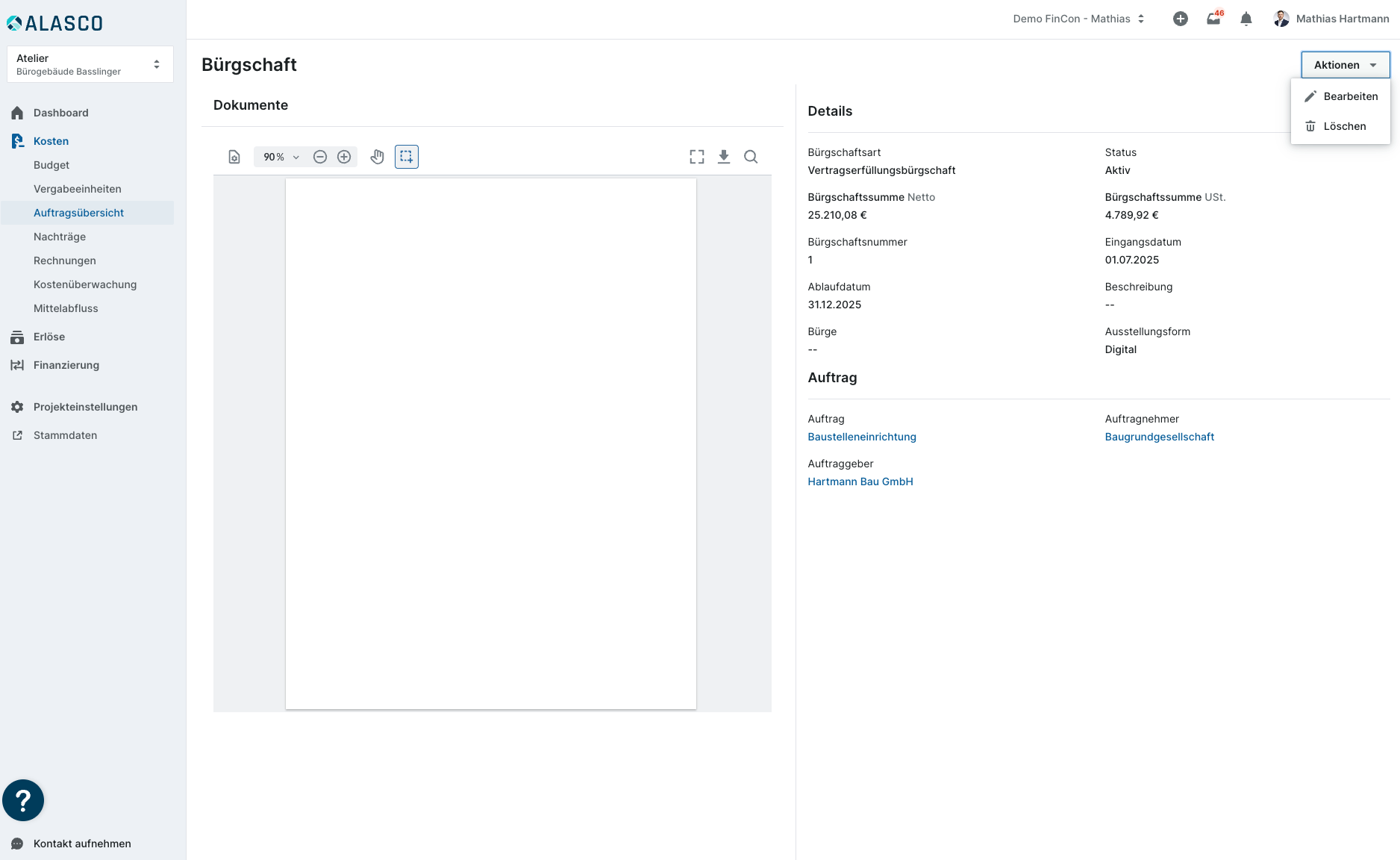Search within the document
Screen dimensions: 1400x860
(751, 157)
